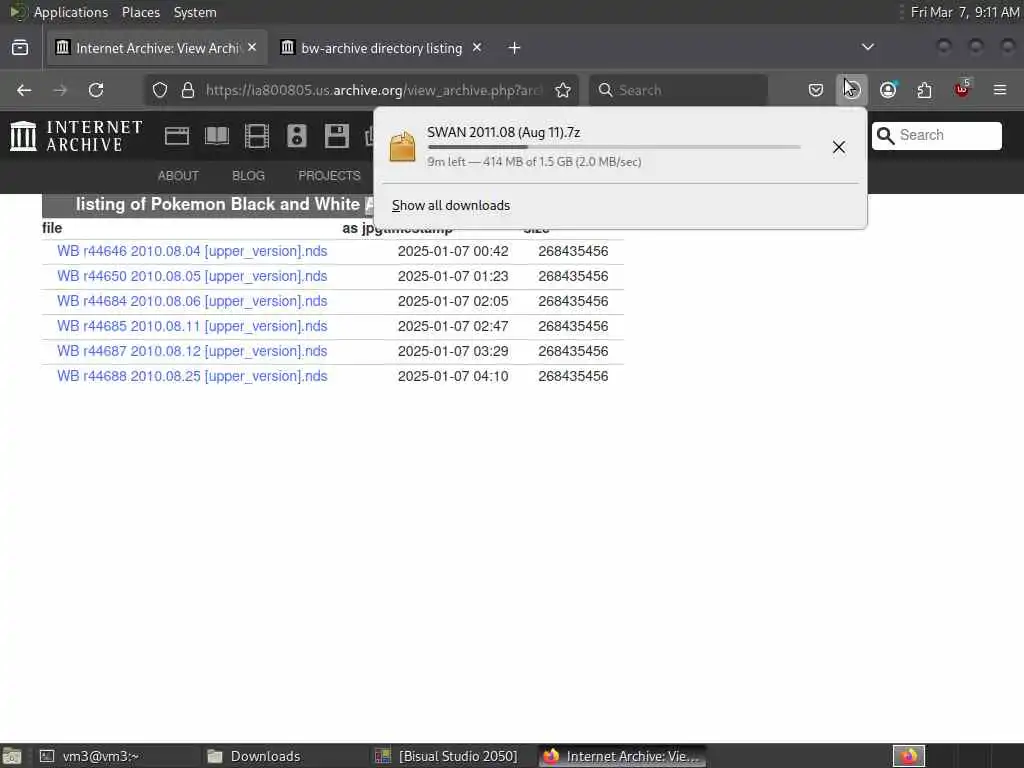The height and width of the screenshot is (768, 1024).
Task: Open the BLOG navigation link
Action: pyautogui.click(x=249, y=176)
